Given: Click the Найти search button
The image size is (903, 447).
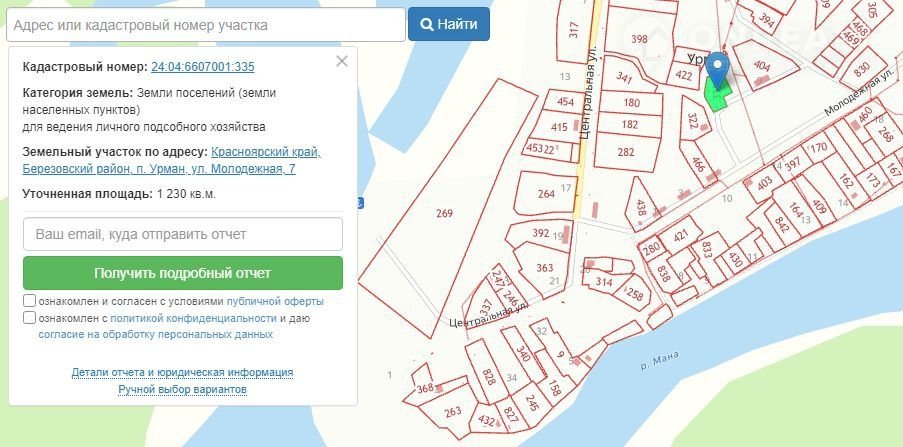Looking at the screenshot, I should pyautogui.click(x=448, y=24).
